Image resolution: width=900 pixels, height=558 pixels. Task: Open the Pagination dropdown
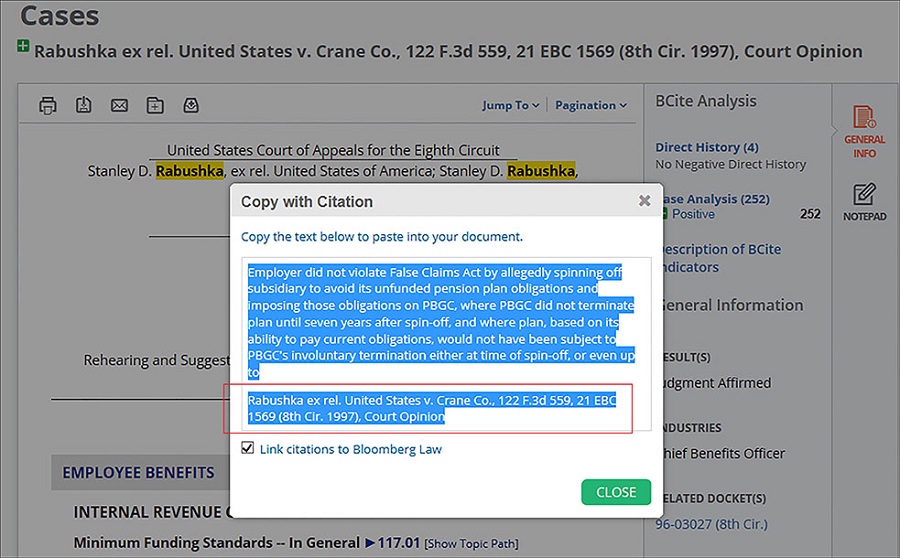point(590,105)
